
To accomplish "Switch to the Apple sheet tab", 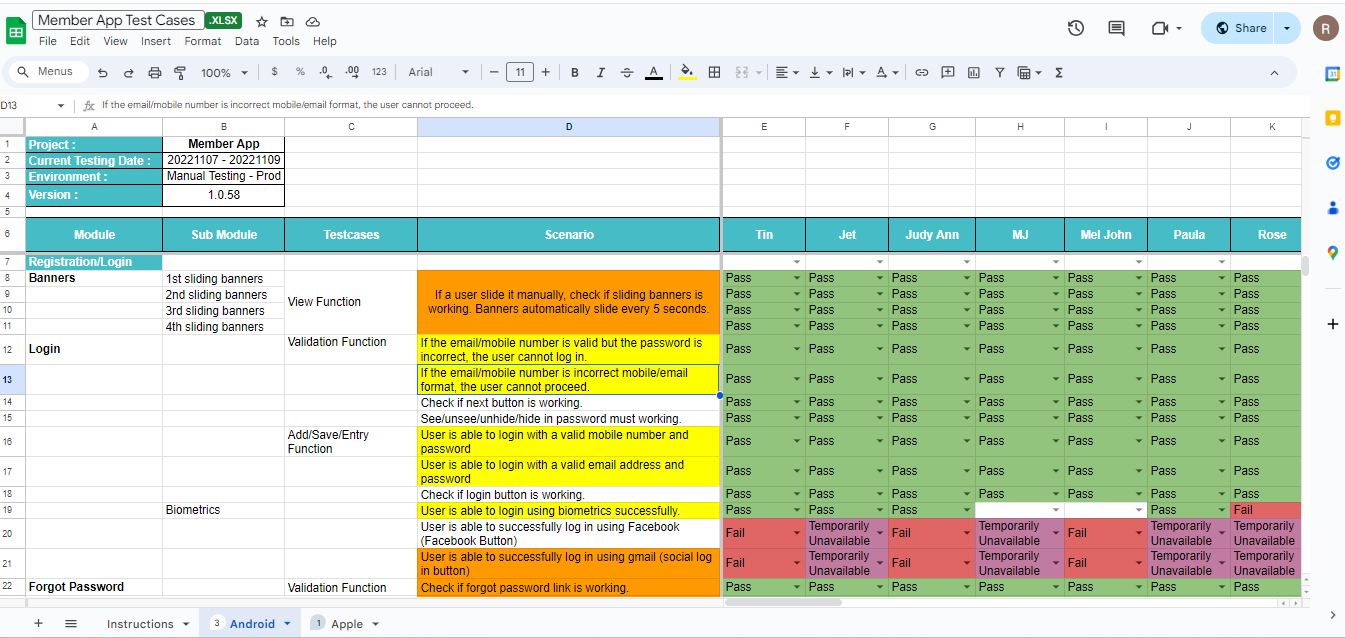I will 347,624.
